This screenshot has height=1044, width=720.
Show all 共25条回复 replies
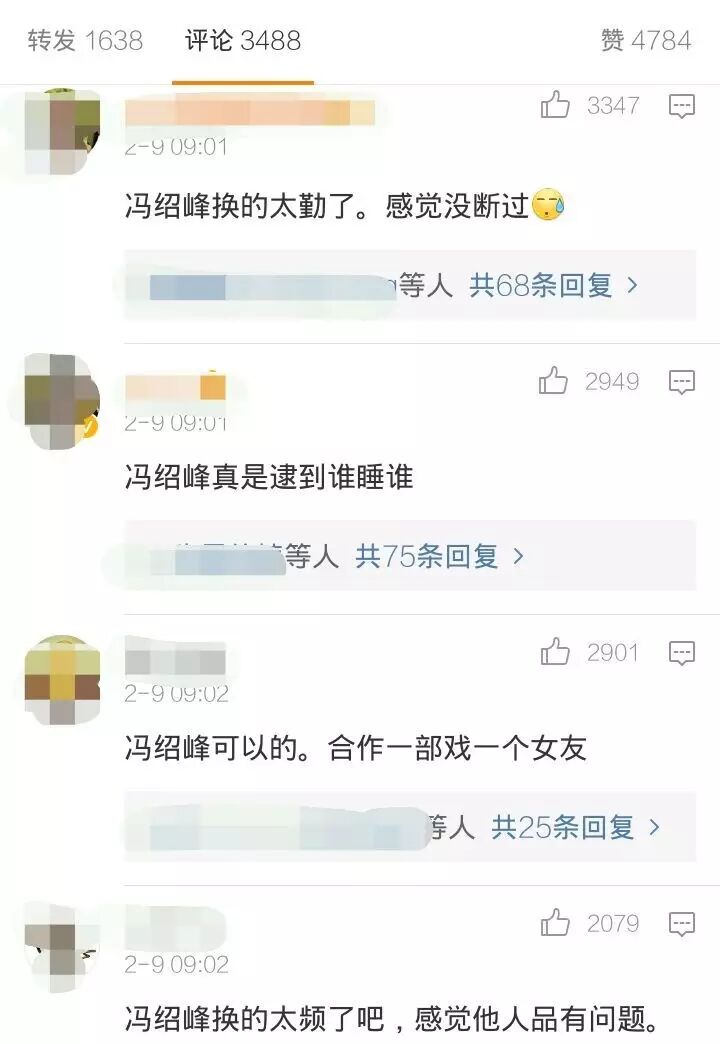click(x=575, y=827)
